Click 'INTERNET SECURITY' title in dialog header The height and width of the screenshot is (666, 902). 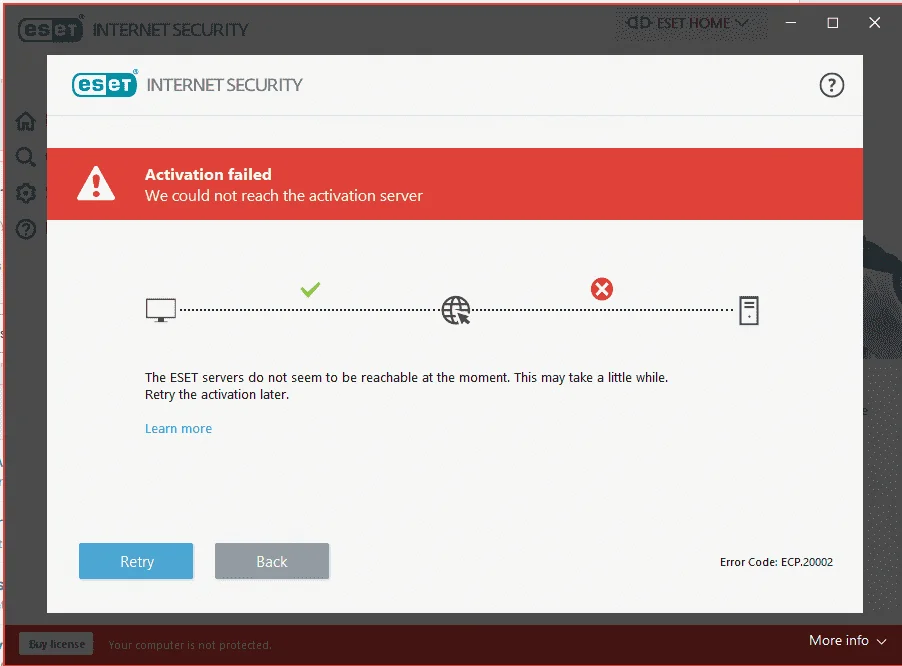point(224,85)
